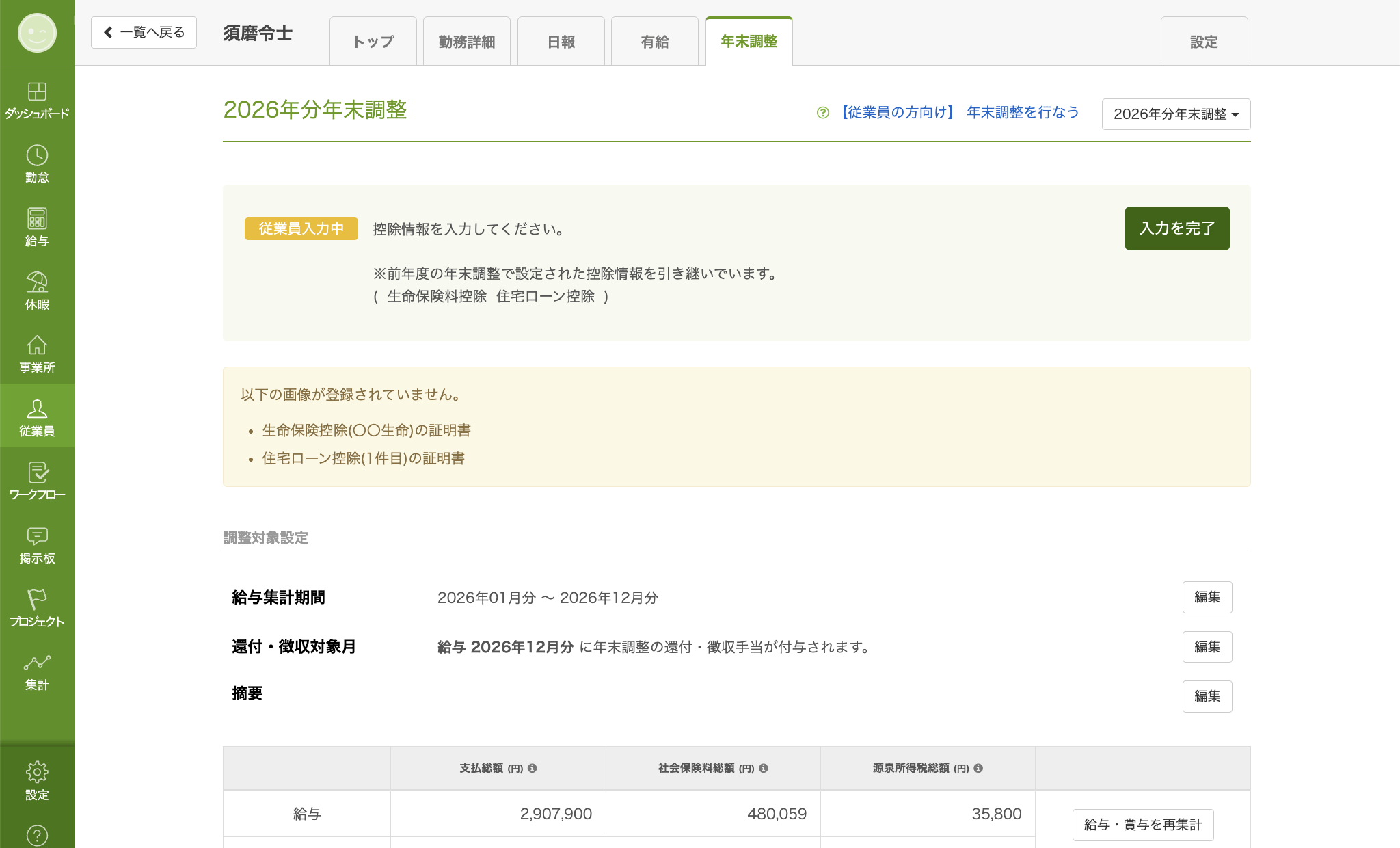Image resolution: width=1400 pixels, height=848 pixels.
Task: Click the 入力を完了 button
Action: (x=1177, y=228)
